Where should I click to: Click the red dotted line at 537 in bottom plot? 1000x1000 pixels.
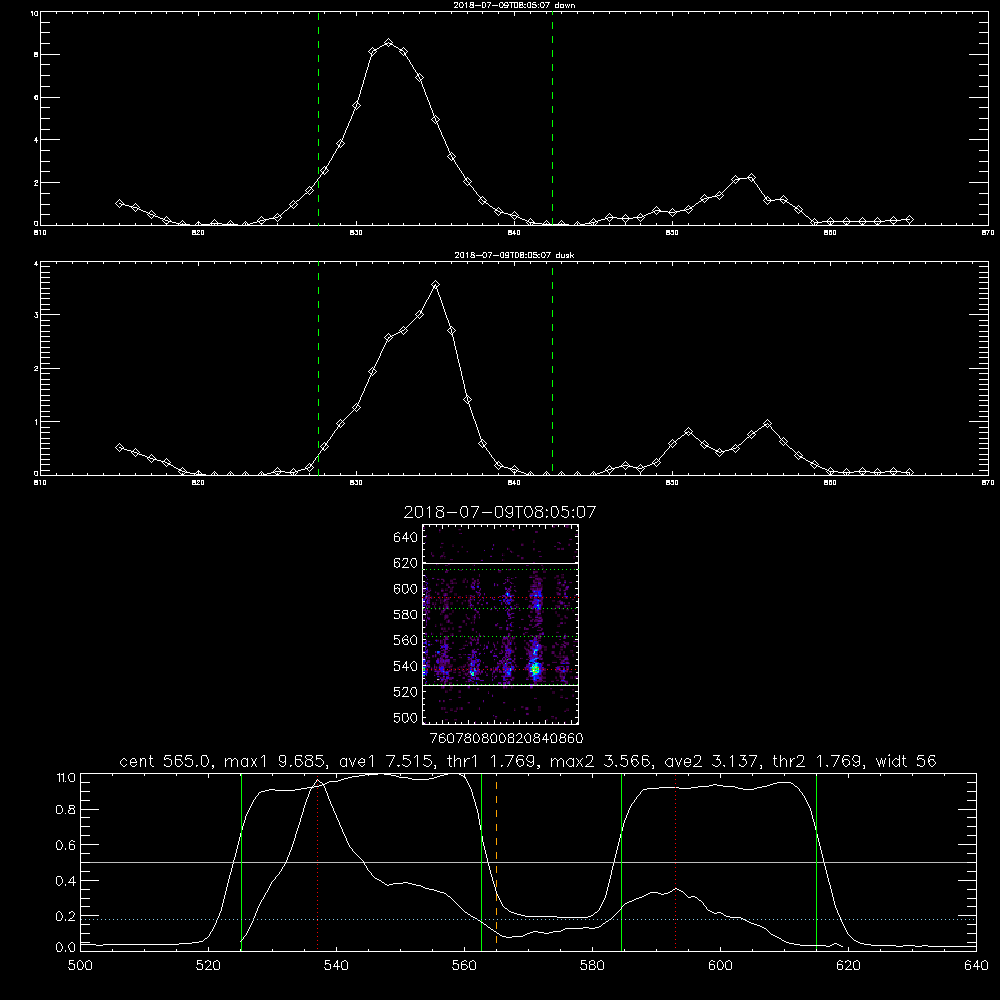pos(318,861)
